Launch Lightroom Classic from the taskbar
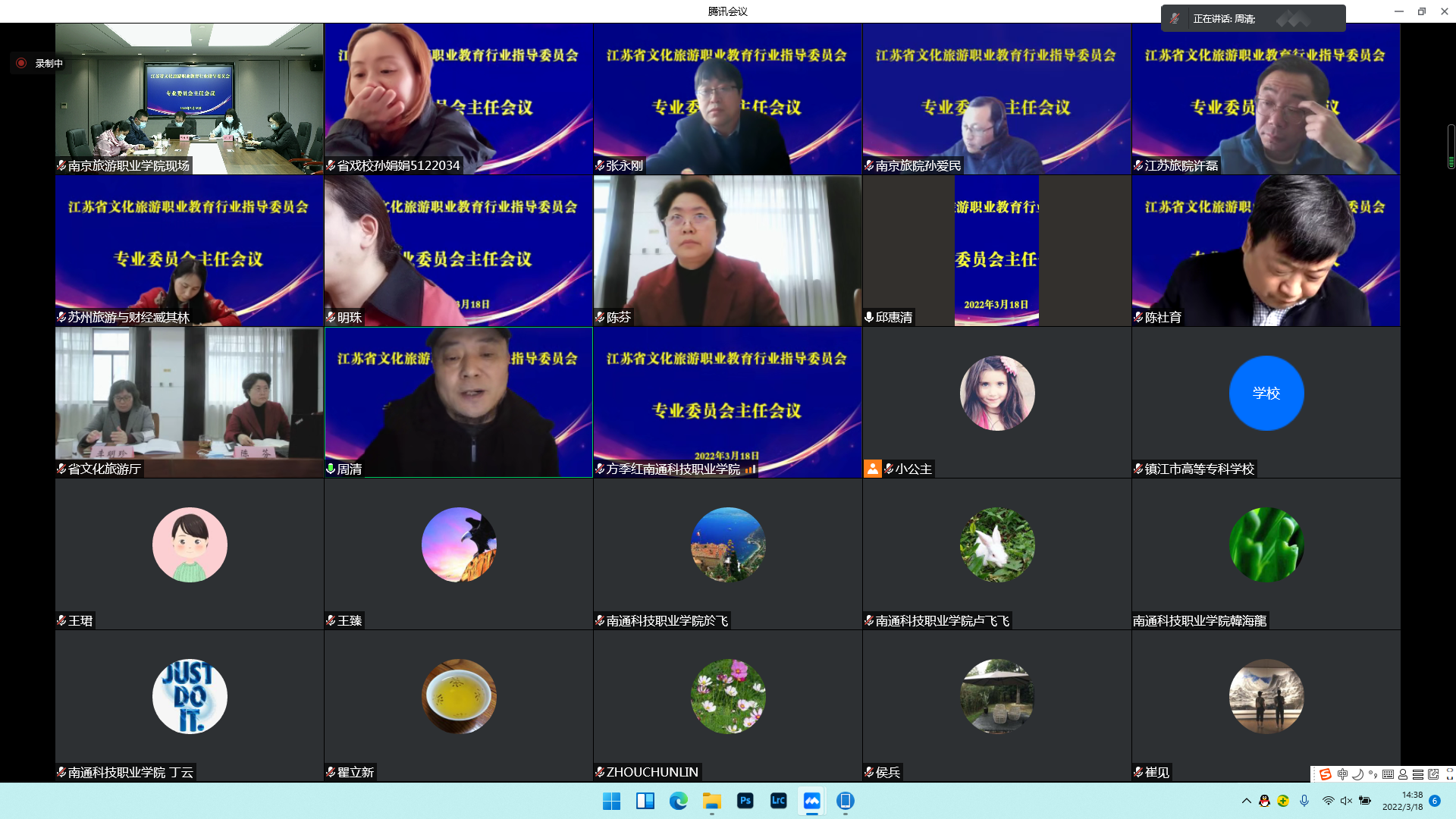Viewport: 1456px width, 819px height. (x=778, y=801)
